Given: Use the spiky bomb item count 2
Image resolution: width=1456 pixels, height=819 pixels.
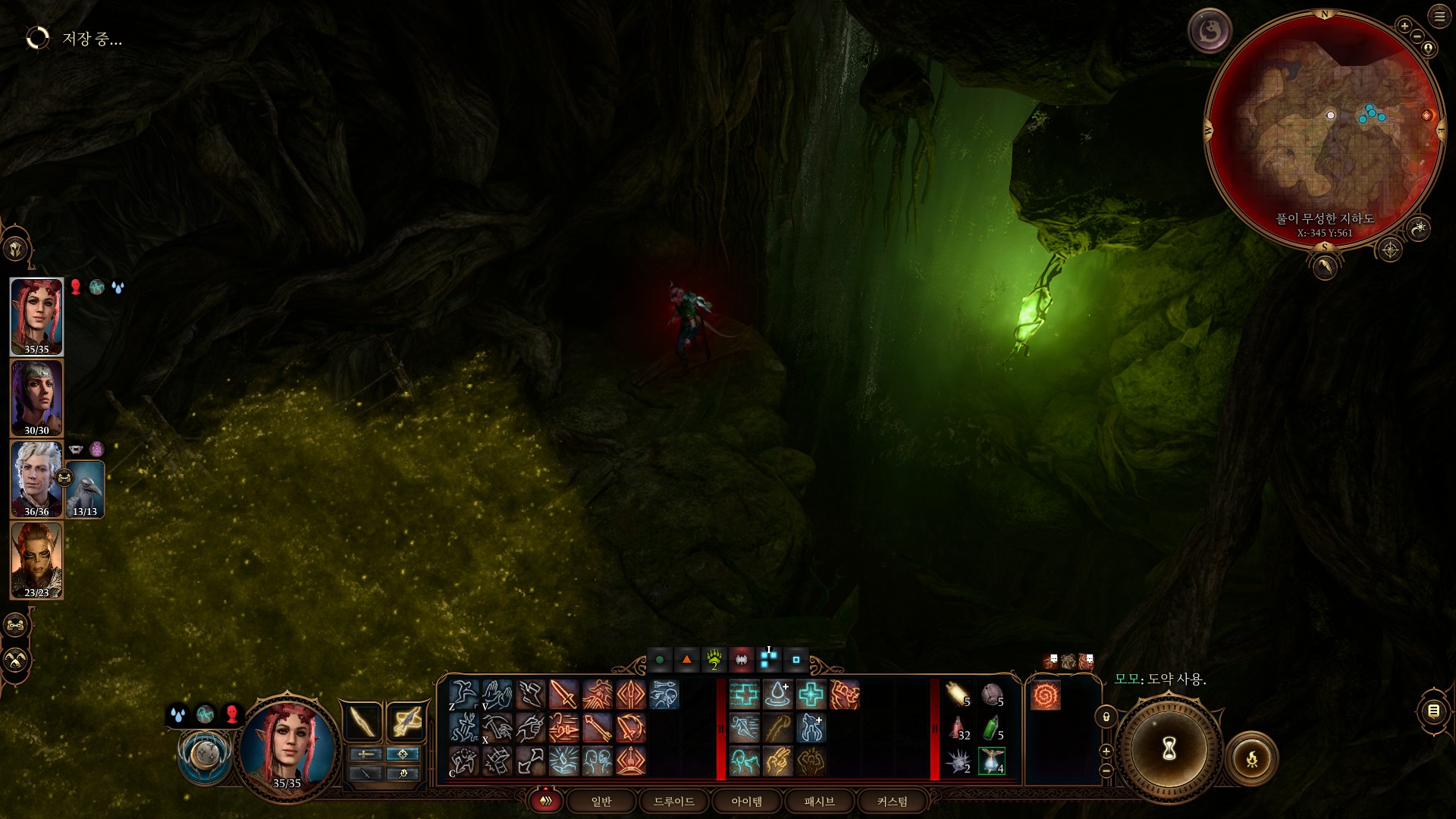Looking at the screenshot, I should coord(958,761).
